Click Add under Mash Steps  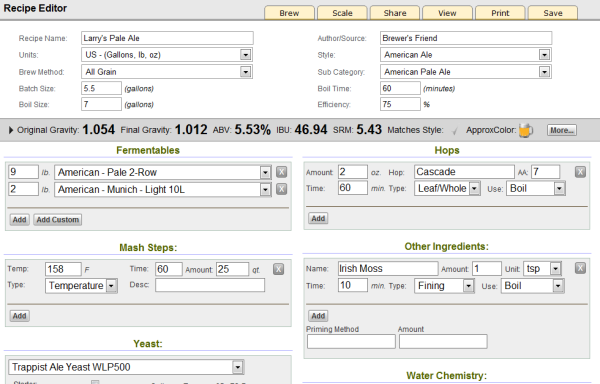point(20,316)
